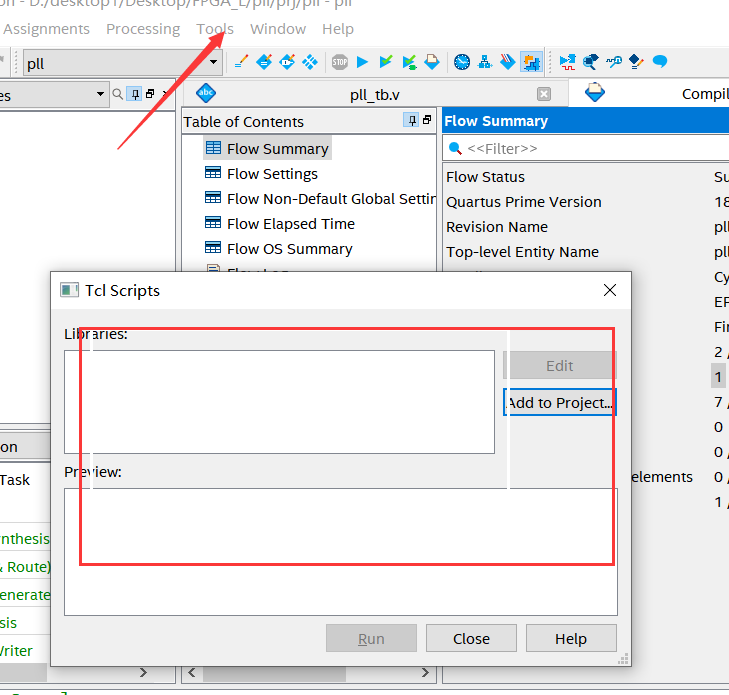Select Flow Non-Default Global Settings entry

(x=320, y=199)
